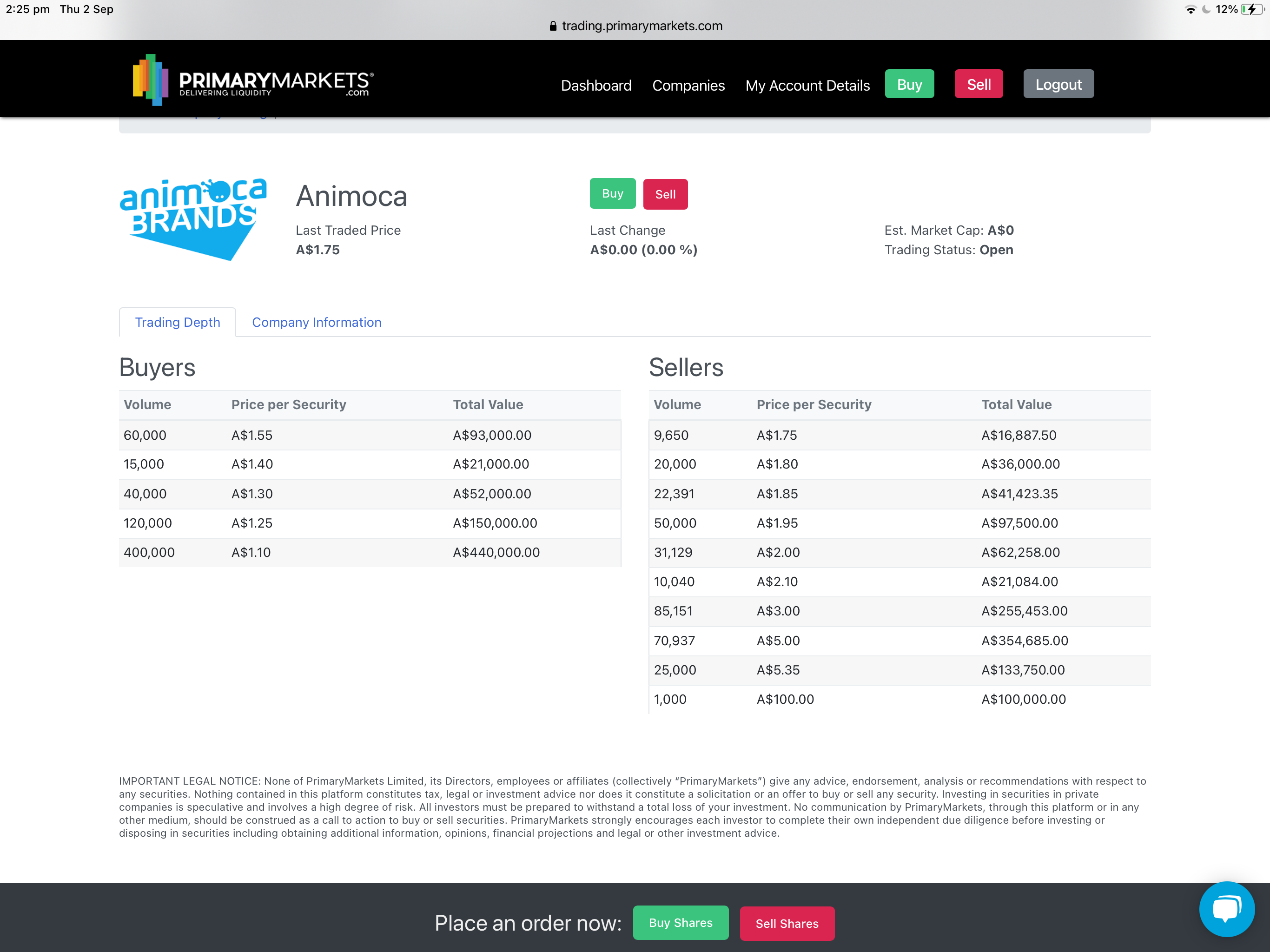This screenshot has height=952, width=1270.
Task: Switch to the Company Information tab
Action: (317, 322)
